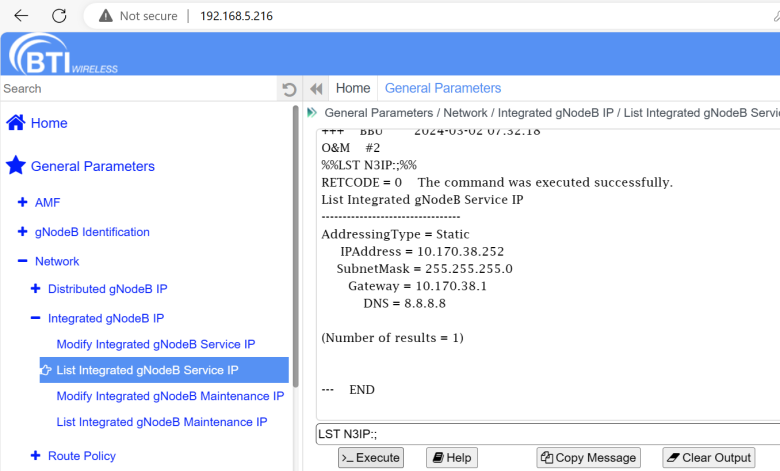Click the Not secure warning icon
780x471 pixels.
click(x=106, y=16)
